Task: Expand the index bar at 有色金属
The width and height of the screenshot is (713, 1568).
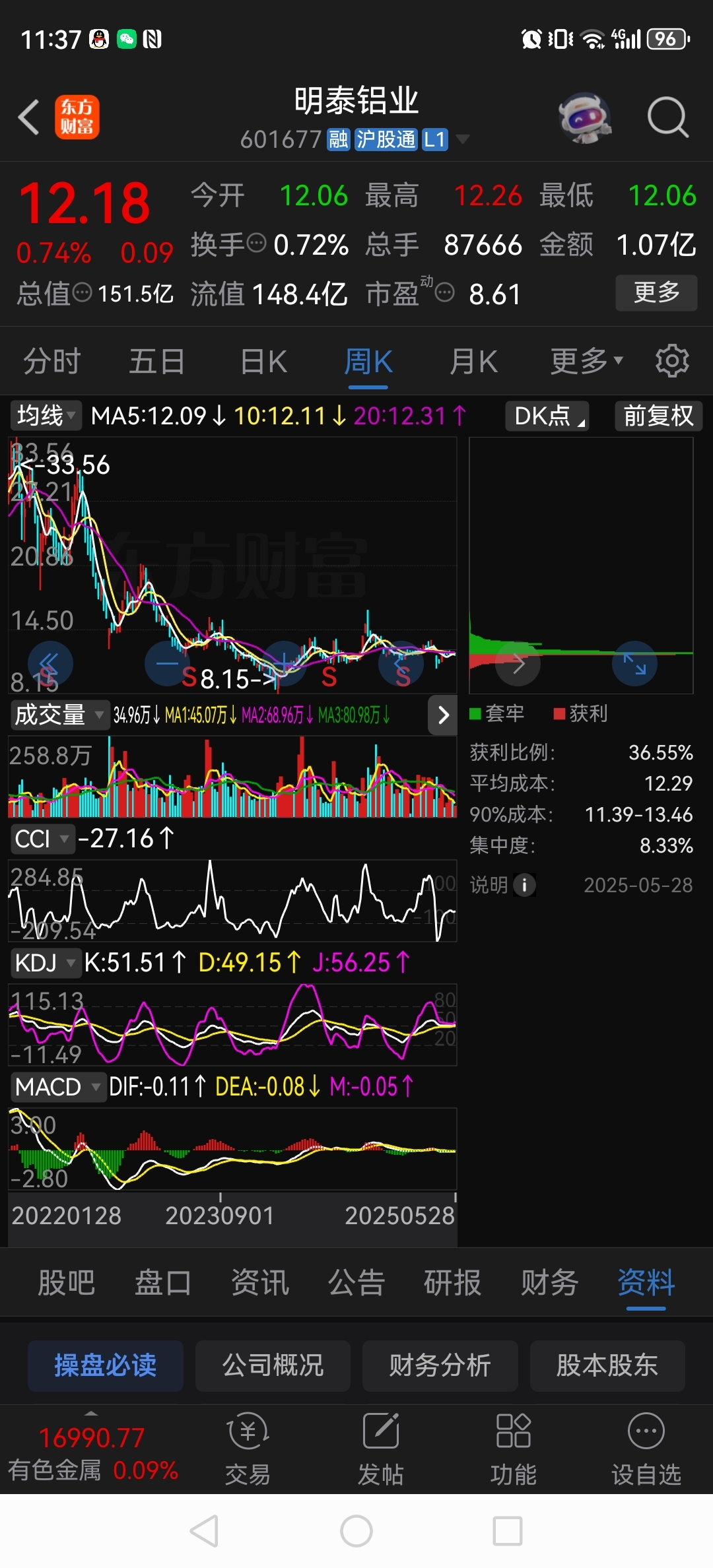Action: (x=91, y=1414)
